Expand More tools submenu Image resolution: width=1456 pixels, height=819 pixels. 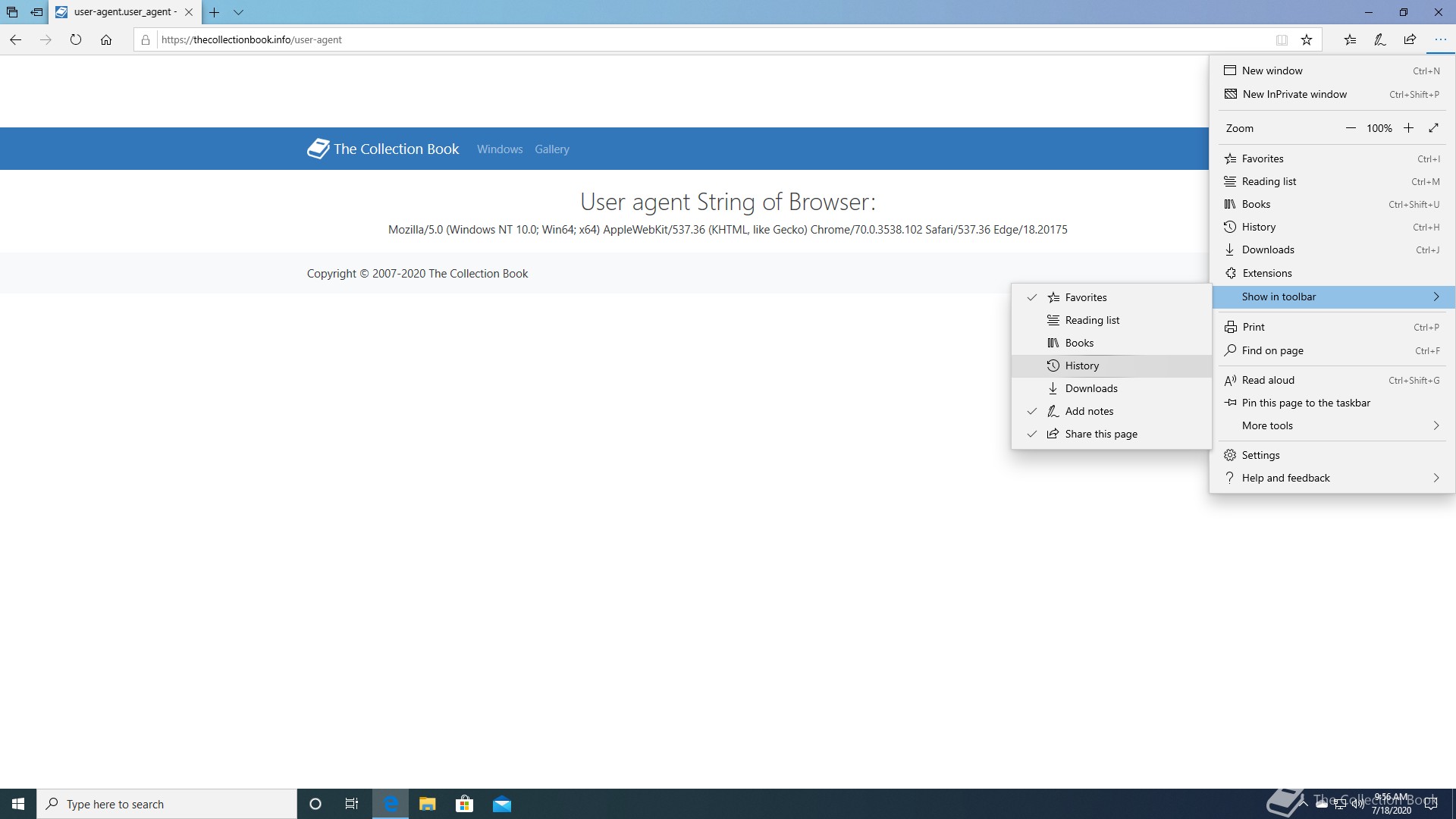(x=1332, y=425)
